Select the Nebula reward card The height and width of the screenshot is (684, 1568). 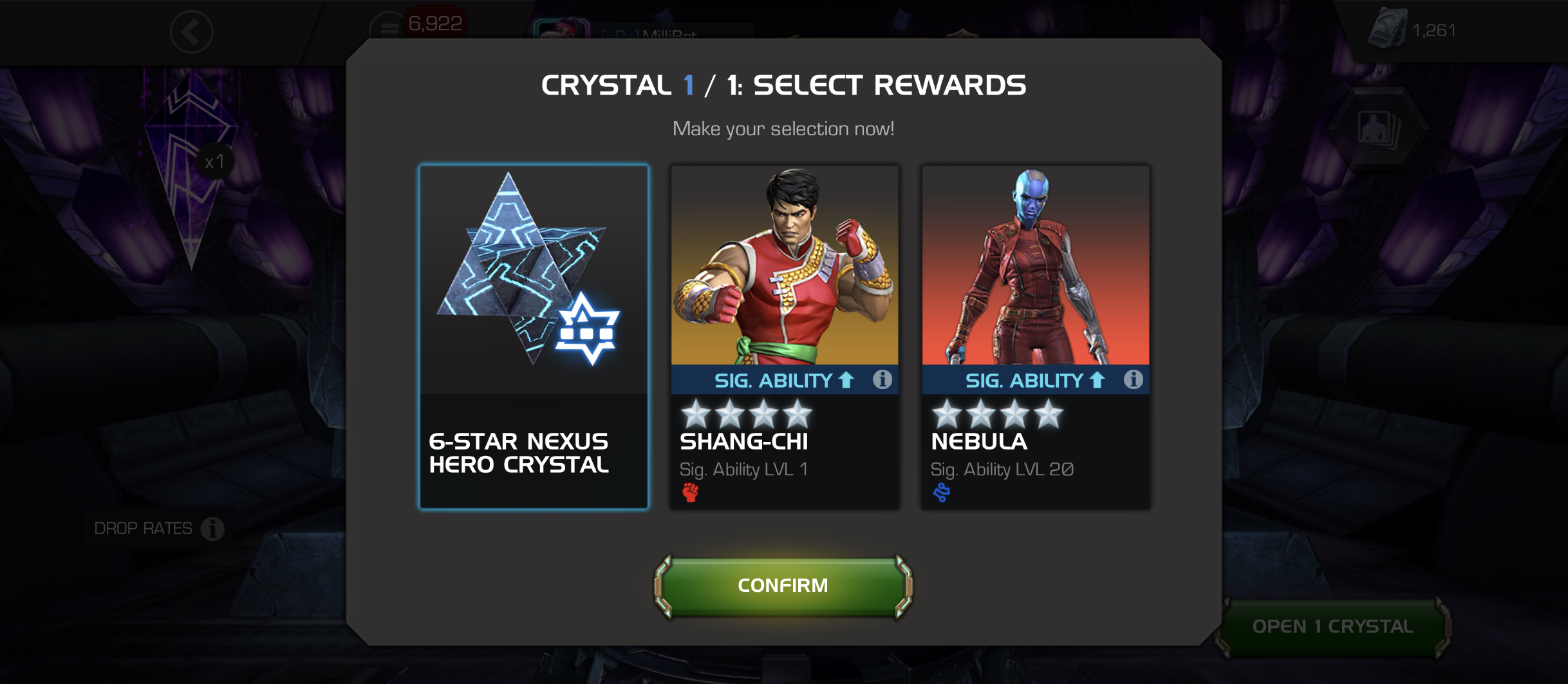pos(1036,337)
